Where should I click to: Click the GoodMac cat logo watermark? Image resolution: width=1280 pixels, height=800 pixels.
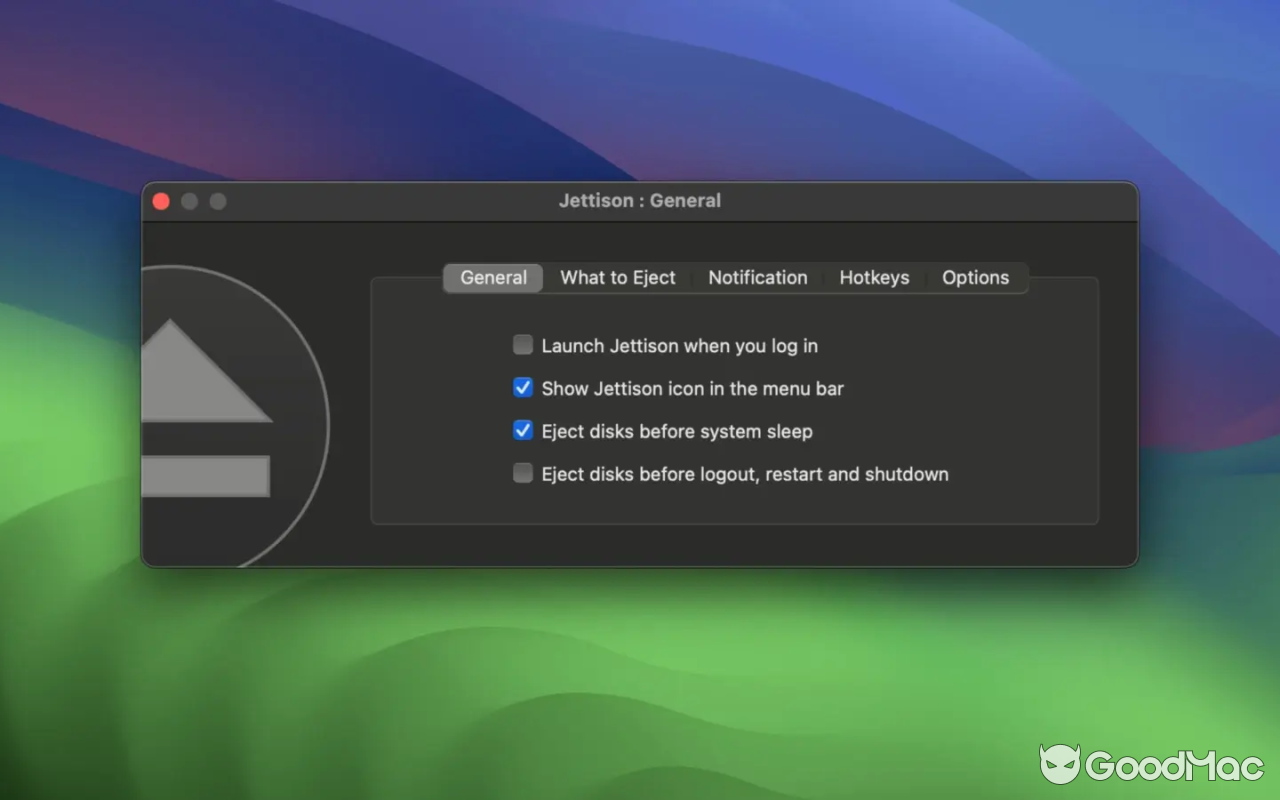coord(1059,764)
